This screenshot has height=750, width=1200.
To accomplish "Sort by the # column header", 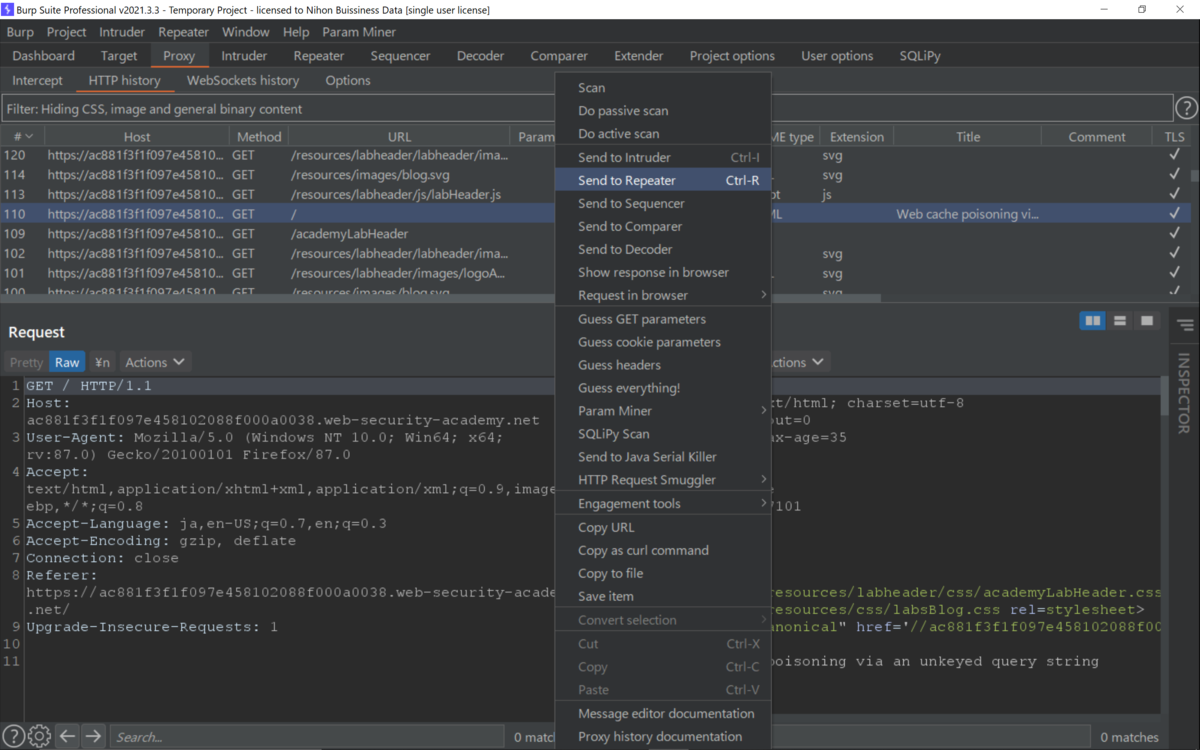I will 22,137.
